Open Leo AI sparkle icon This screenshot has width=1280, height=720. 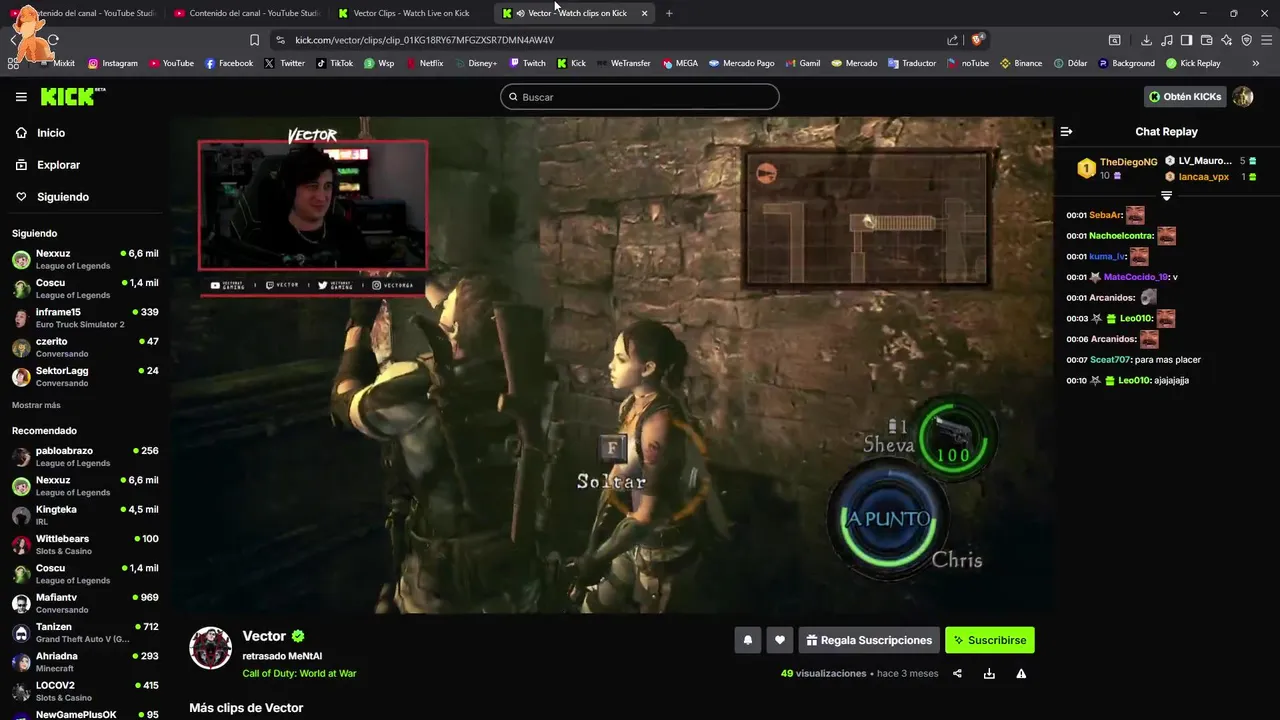pos(1226,40)
